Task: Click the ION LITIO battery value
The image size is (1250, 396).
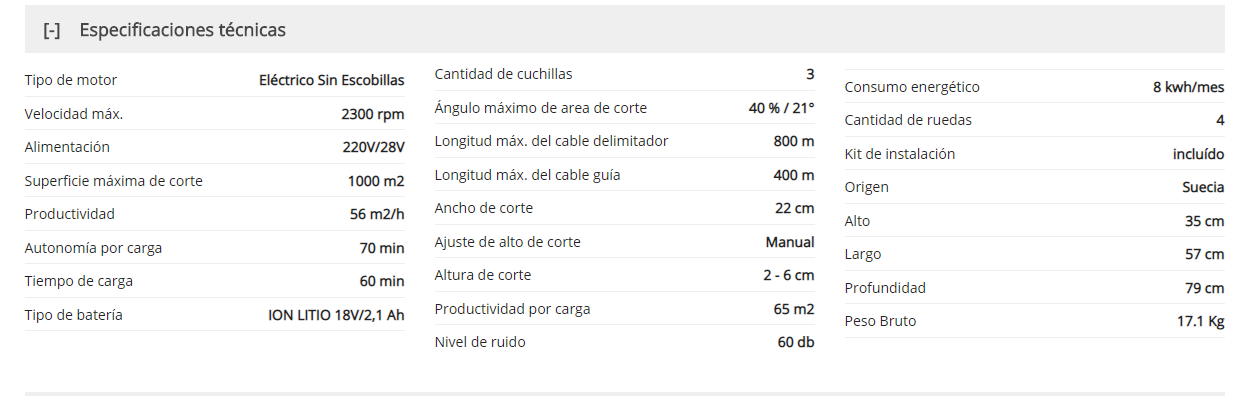Action: [x=337, y=315]
